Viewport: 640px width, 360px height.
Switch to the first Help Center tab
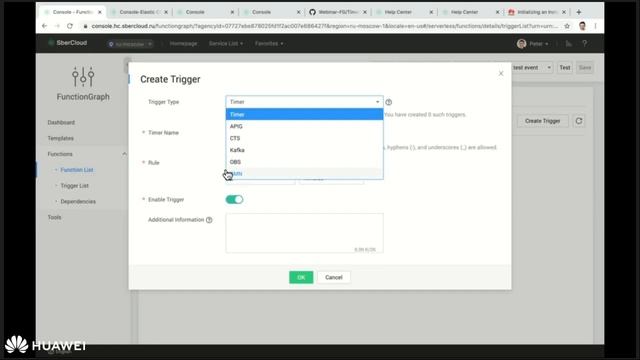coord(404,12)
